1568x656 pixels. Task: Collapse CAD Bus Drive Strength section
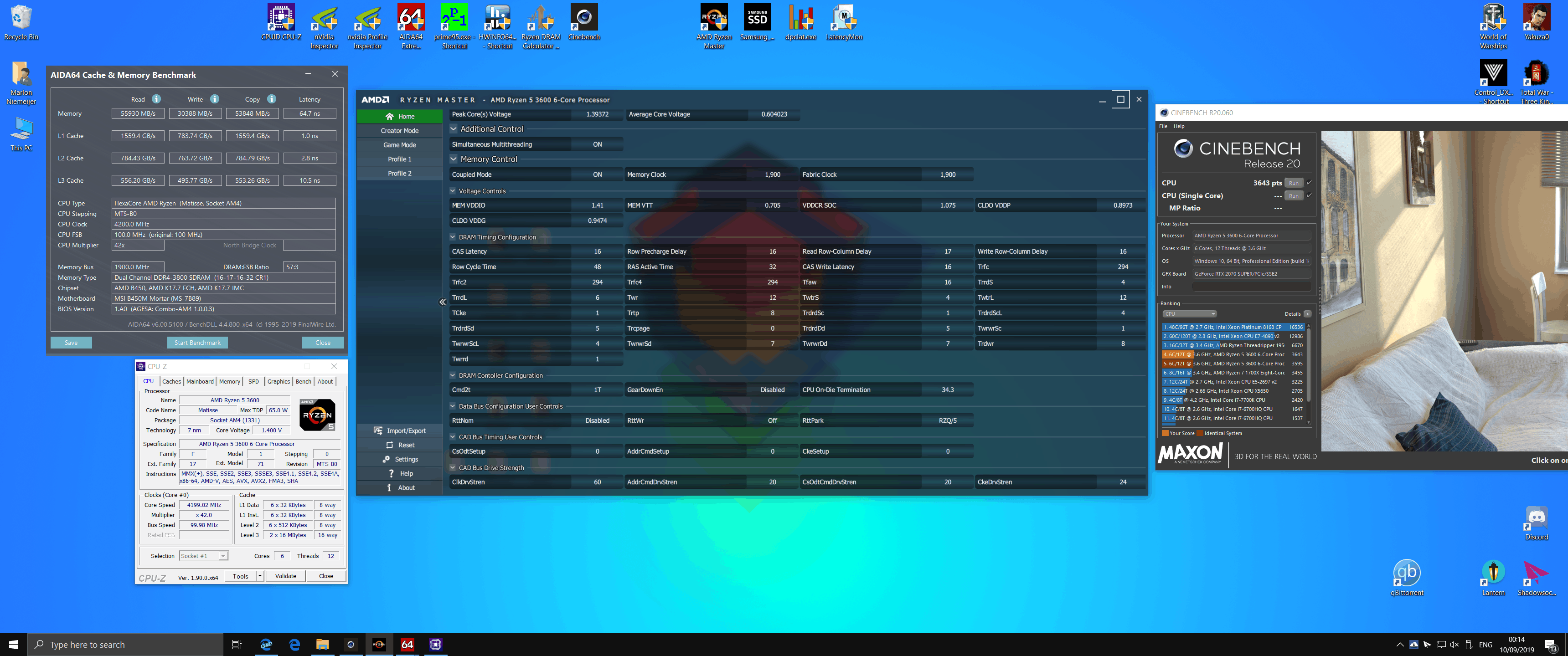(x=453, y=468)
